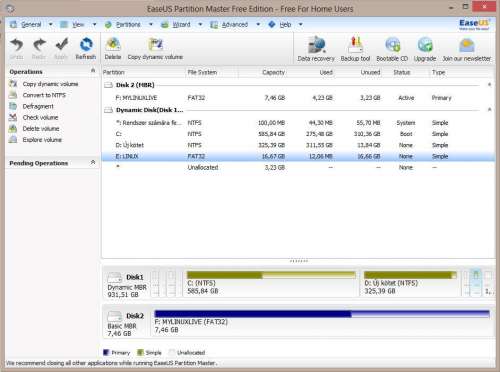Expand the Wizard dropdown arrow
The image size is (500, 372).
click(200, 24)
